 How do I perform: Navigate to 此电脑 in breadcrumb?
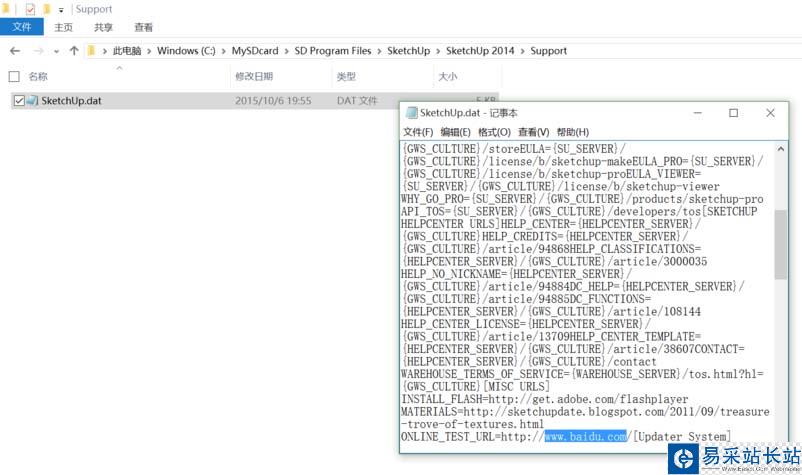click(x=127, y=51)
